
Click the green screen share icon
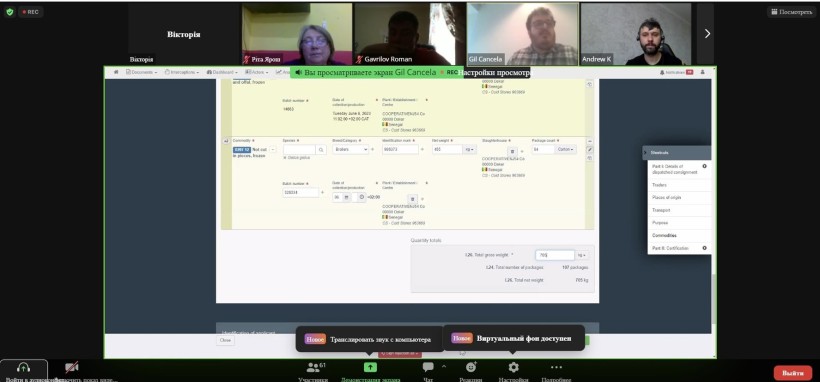click(370, 367)
